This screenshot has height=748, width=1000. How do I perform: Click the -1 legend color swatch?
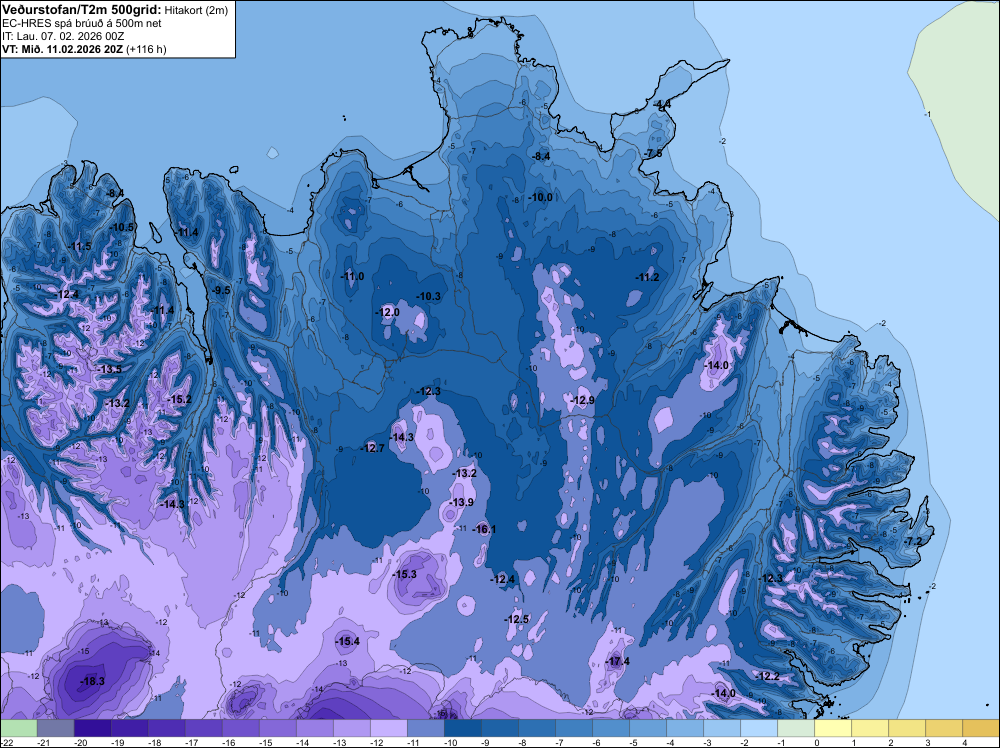[x=795, y=728]
